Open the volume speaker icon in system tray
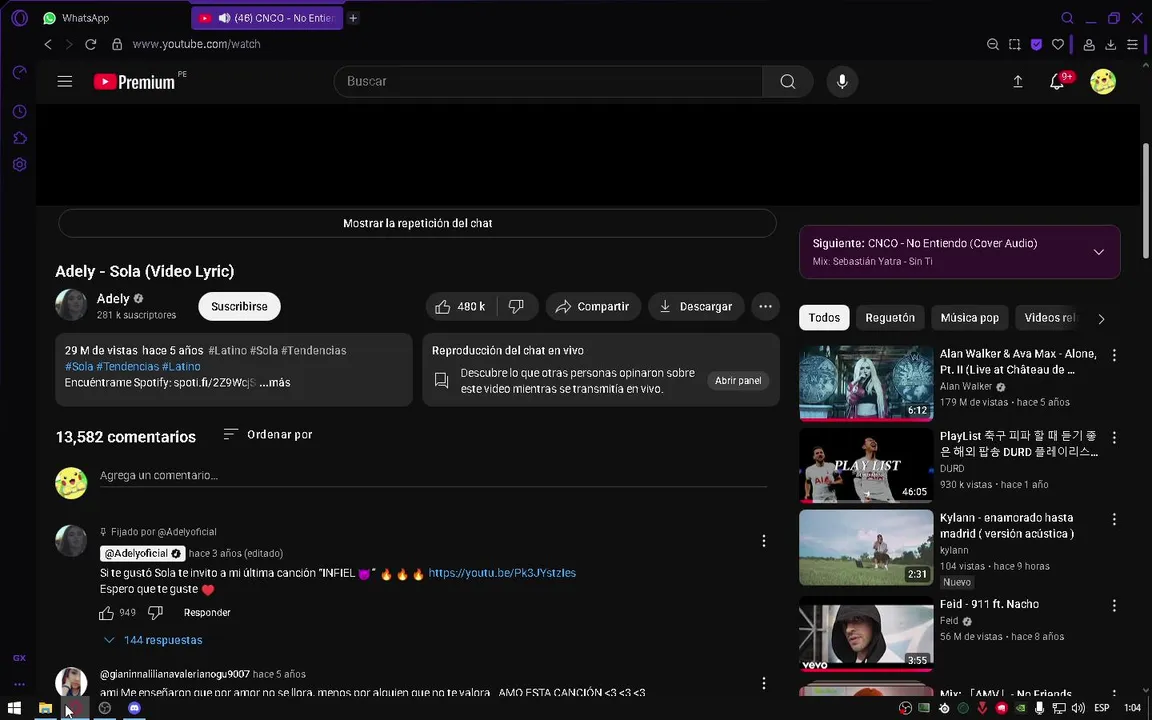This screenshot has width=1152, height=720. (1078, 708)
